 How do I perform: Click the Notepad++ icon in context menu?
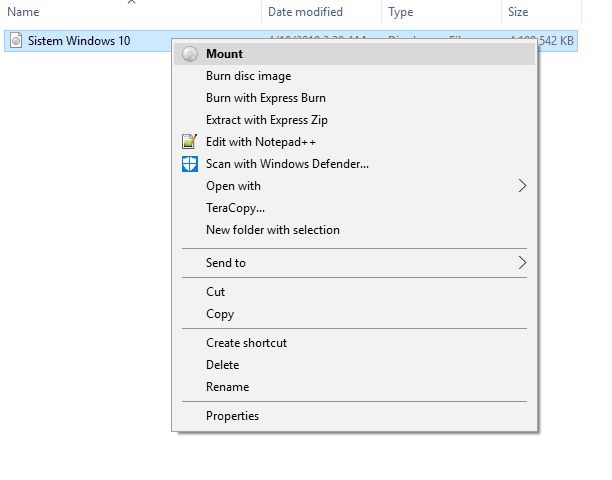pyautogui.click(x=190, y=142)
